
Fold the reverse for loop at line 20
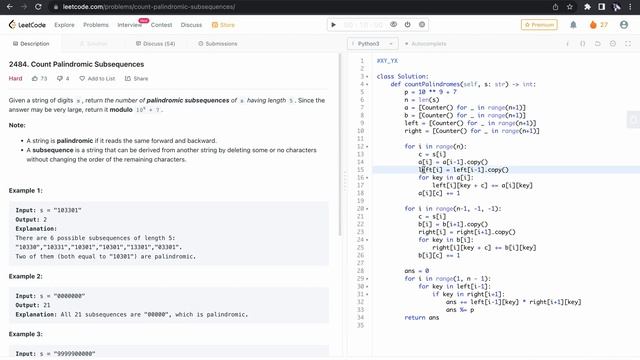click(x=367, y=209)
